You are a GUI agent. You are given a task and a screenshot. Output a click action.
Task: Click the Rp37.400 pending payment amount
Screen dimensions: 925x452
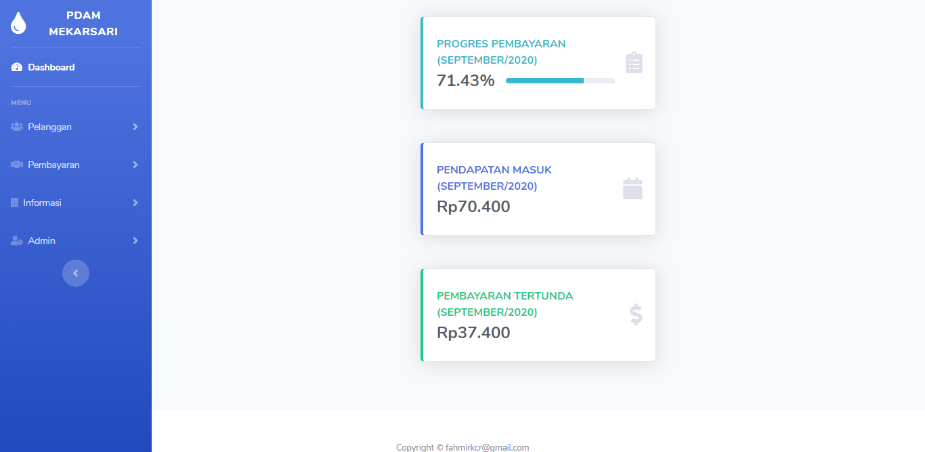pyautogui.click(x=473, y=333)
